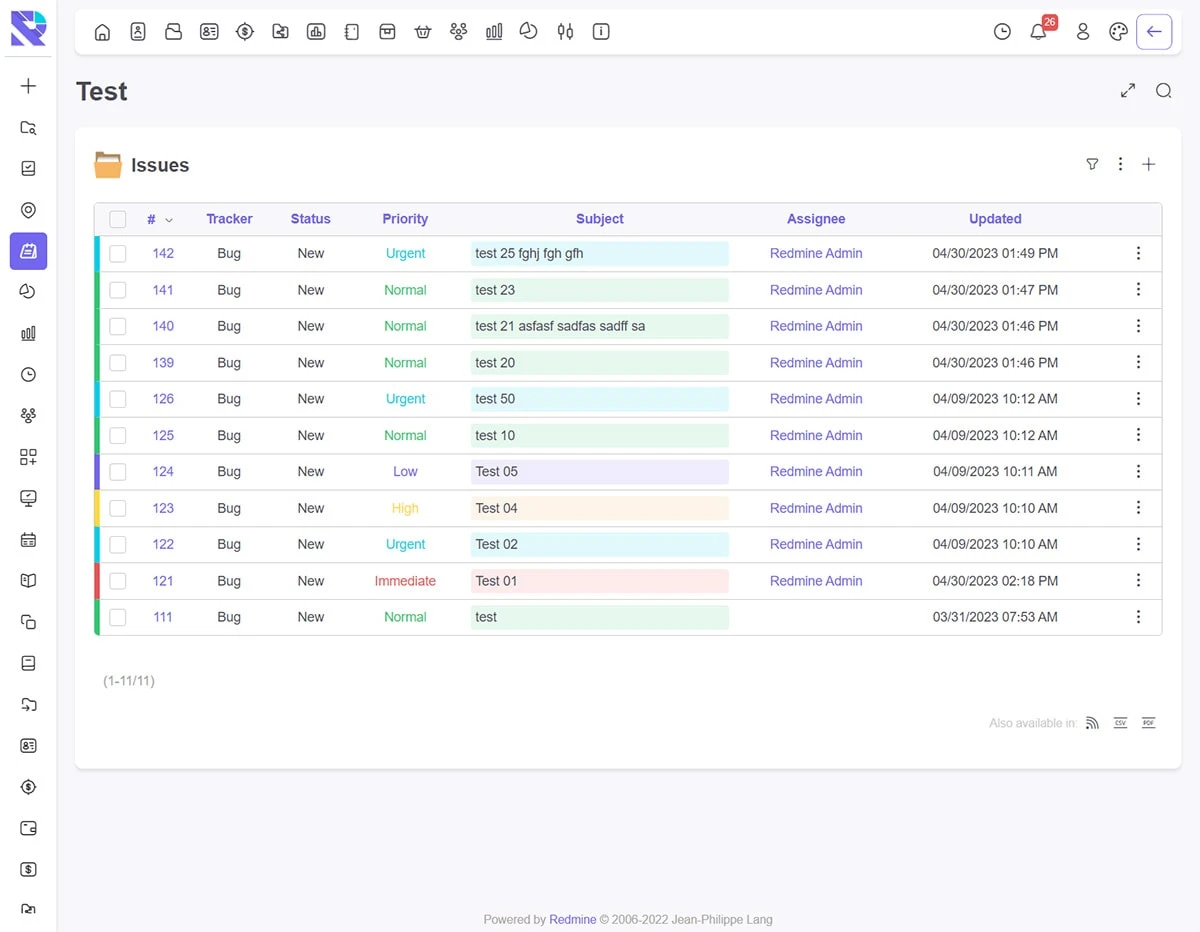Viewport: 1200px width, 932px height.
Task: Open the three-dot menu for Test 04 row
Action: 1138,508
